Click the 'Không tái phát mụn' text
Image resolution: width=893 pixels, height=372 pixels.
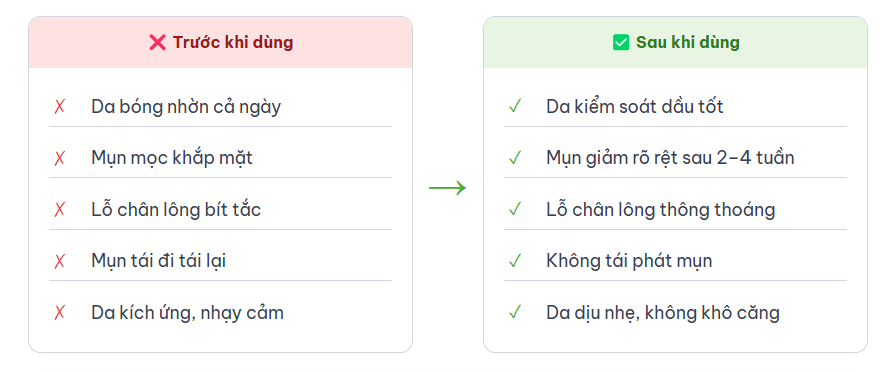pos(629,261)
